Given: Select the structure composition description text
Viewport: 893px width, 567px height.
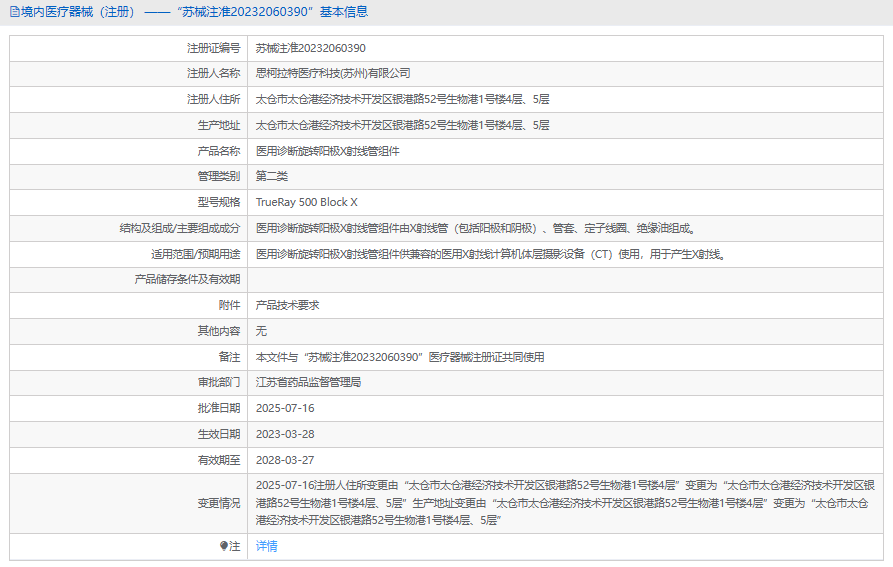Looking at the screenshot, I should (x=476, y=228).
